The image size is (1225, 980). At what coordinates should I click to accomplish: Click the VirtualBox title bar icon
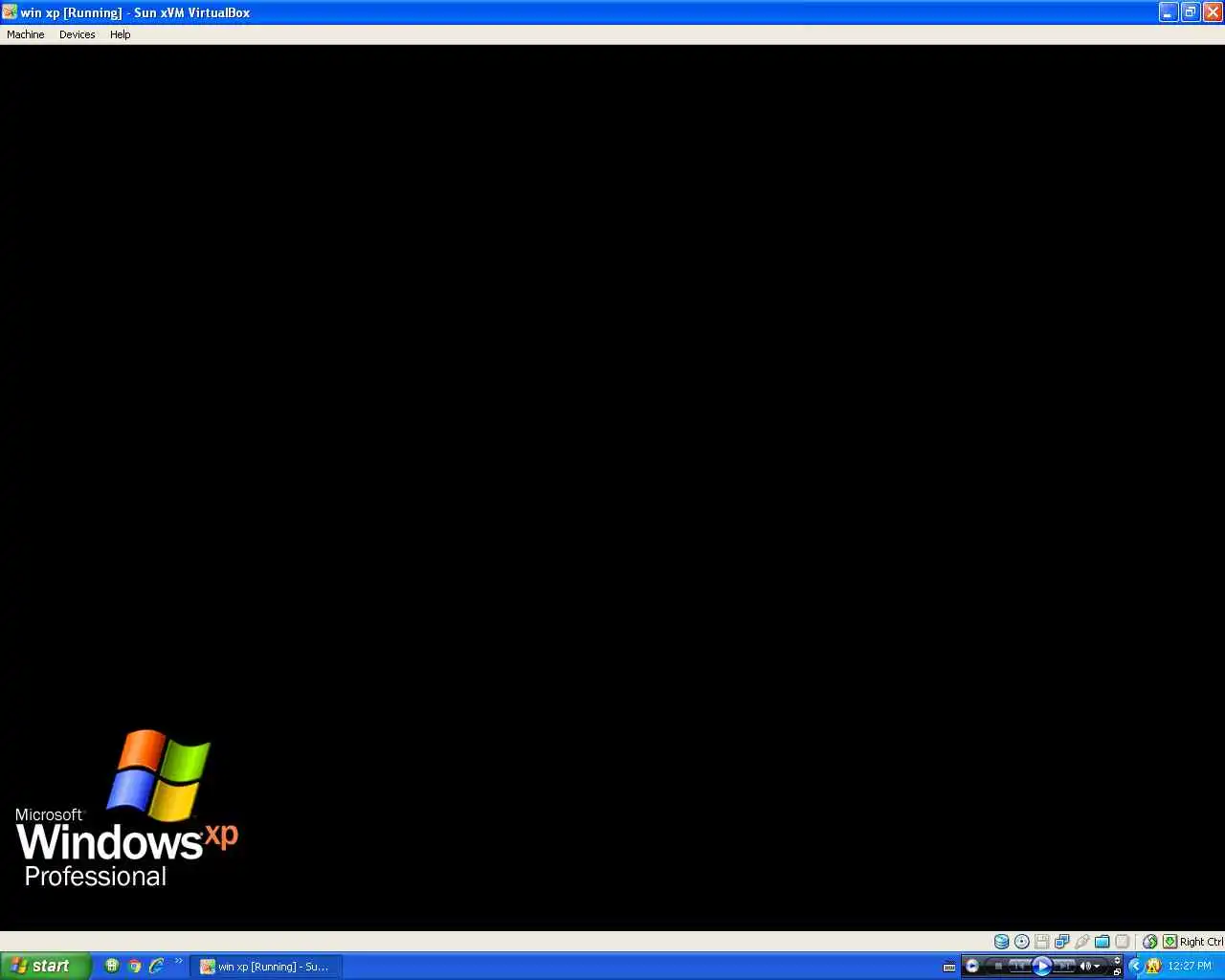(x=10, y=12)
